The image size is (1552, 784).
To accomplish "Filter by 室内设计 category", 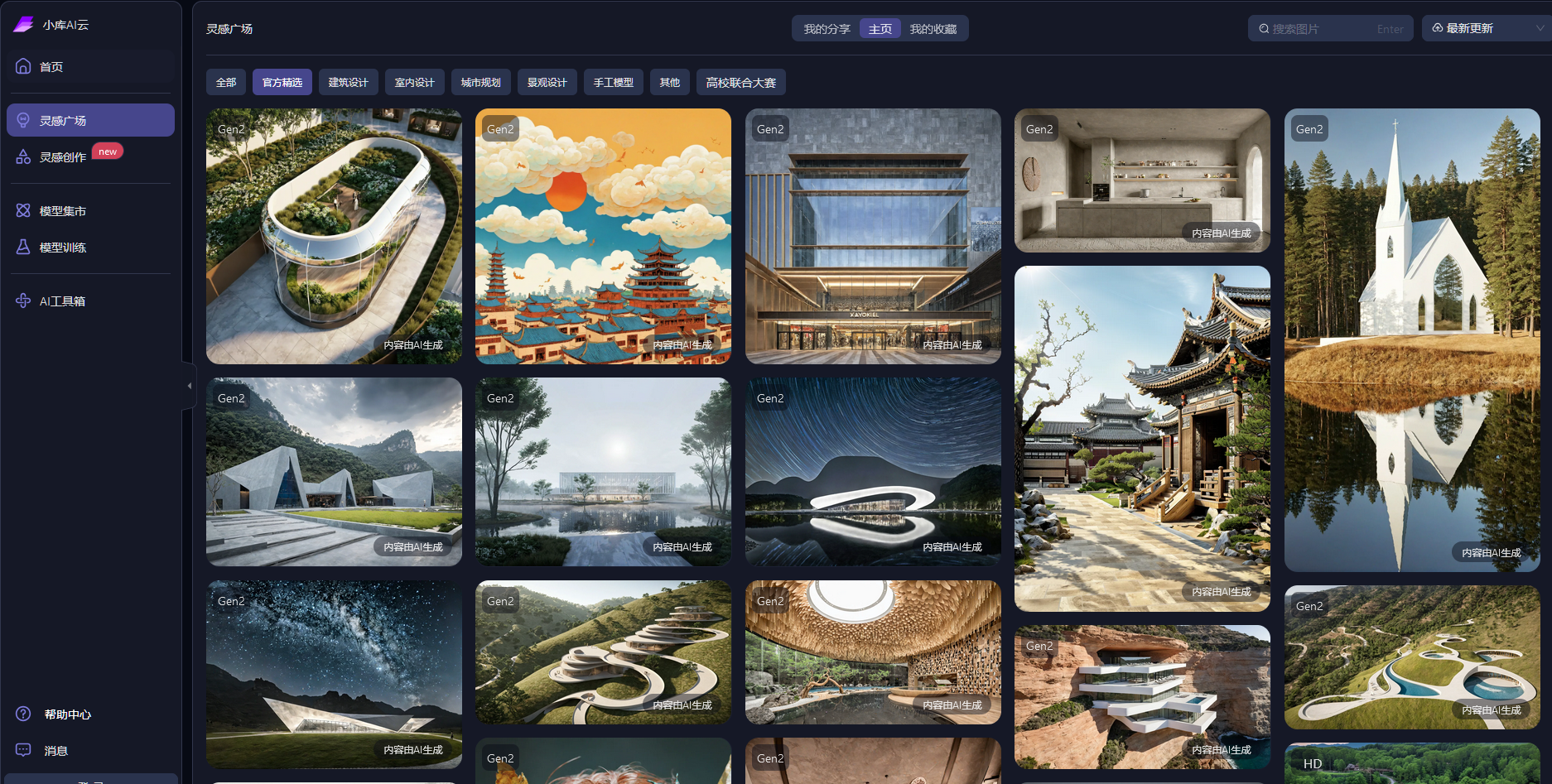I will point(414,82).
